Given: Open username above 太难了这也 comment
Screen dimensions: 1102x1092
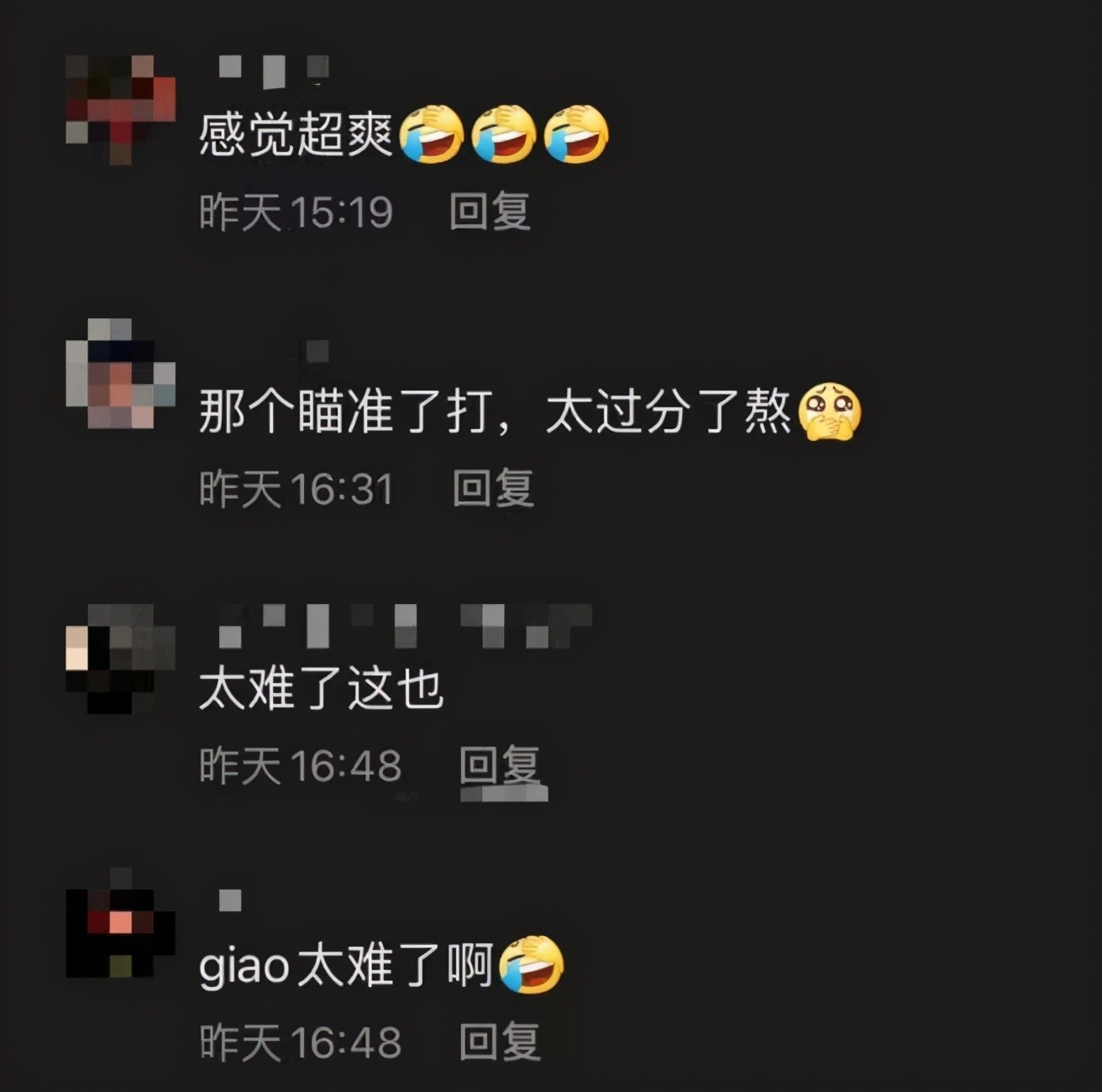Looking at the screenshot, I should point(405,626).
